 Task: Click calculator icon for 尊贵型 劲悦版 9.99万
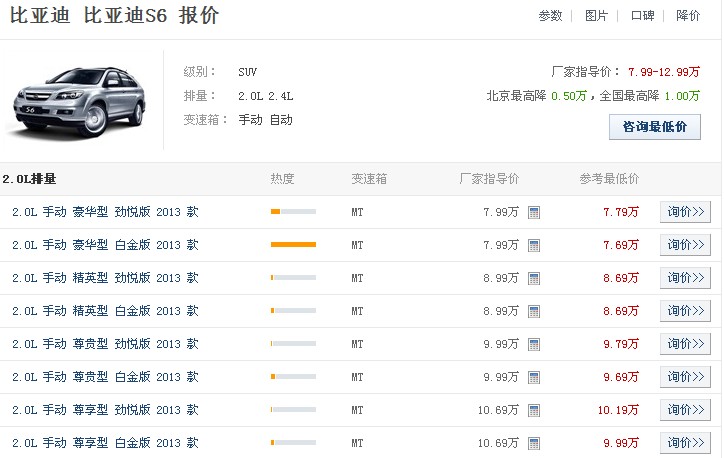534,345
